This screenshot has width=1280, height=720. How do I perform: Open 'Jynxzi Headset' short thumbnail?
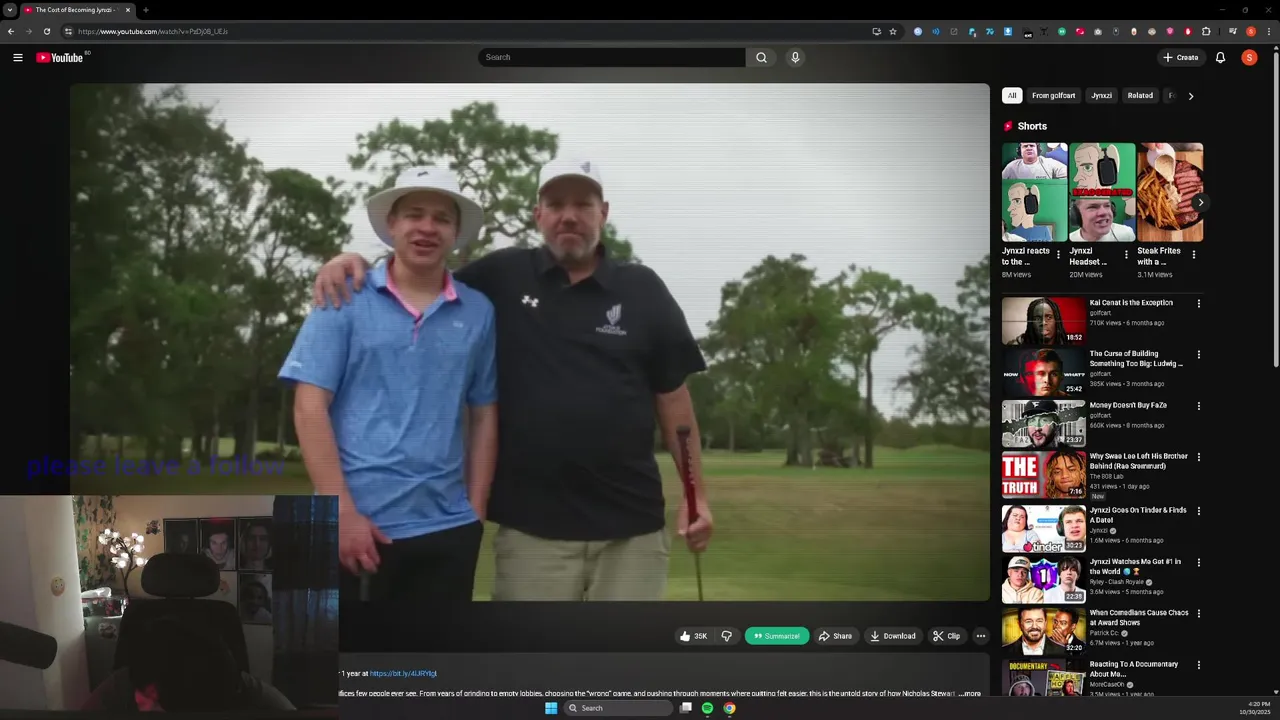point(1102,192)
